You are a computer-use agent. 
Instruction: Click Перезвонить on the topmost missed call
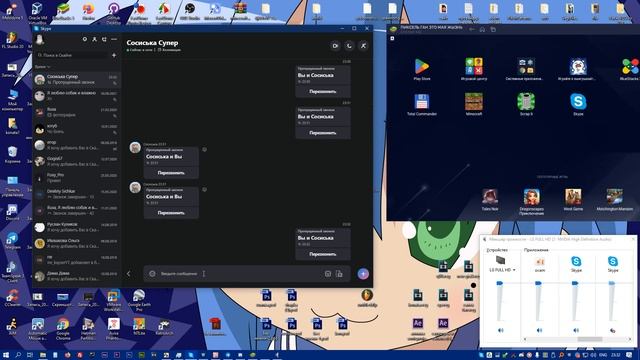(x=323, y=91)
